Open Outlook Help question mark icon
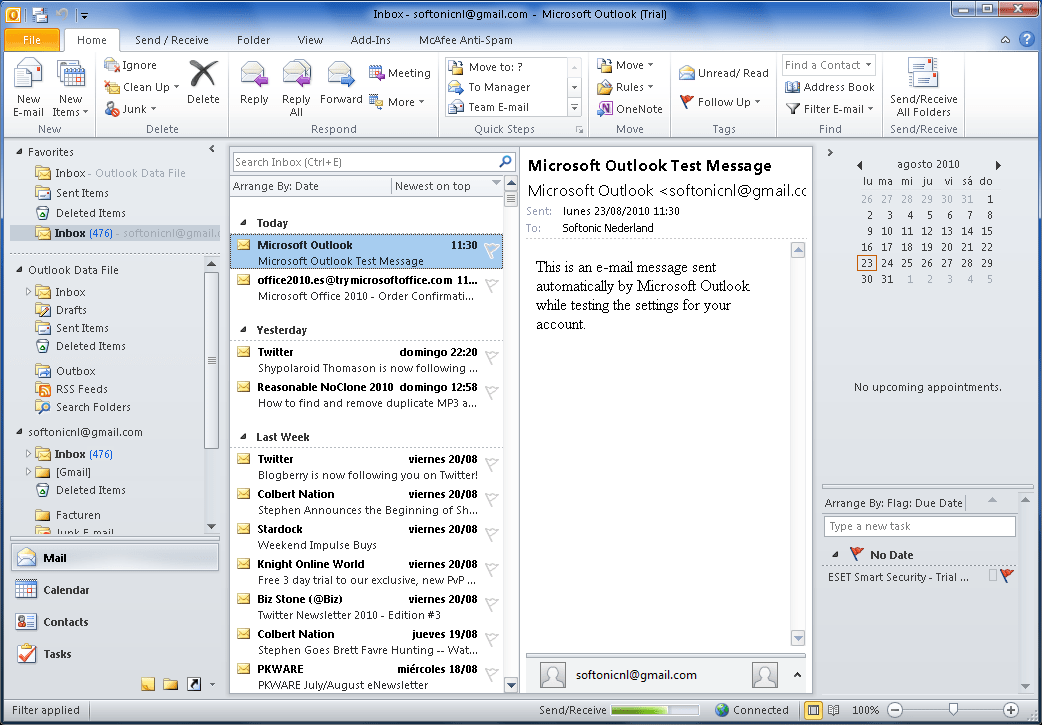This screenshot has height=725, width=1042. point(1026,39)
